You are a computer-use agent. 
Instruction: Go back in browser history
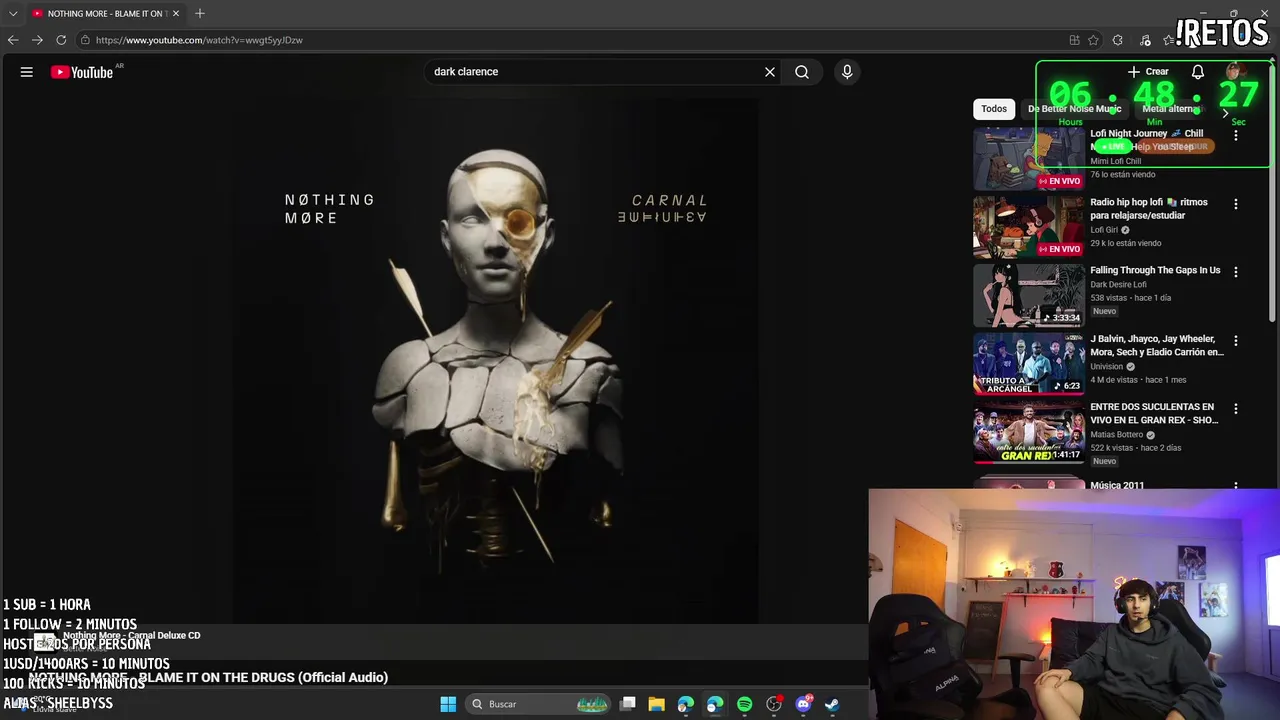click(13, 40)
